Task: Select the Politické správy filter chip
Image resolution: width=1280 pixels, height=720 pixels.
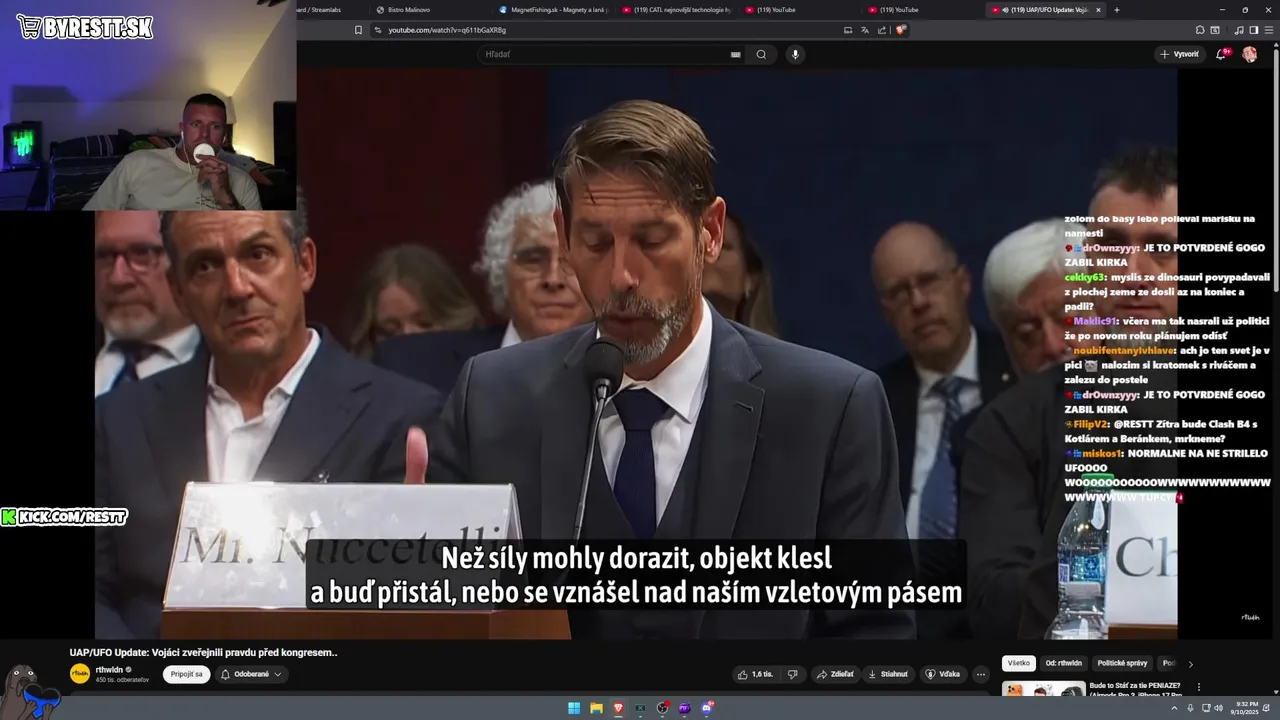Action: coord(1122,663)
